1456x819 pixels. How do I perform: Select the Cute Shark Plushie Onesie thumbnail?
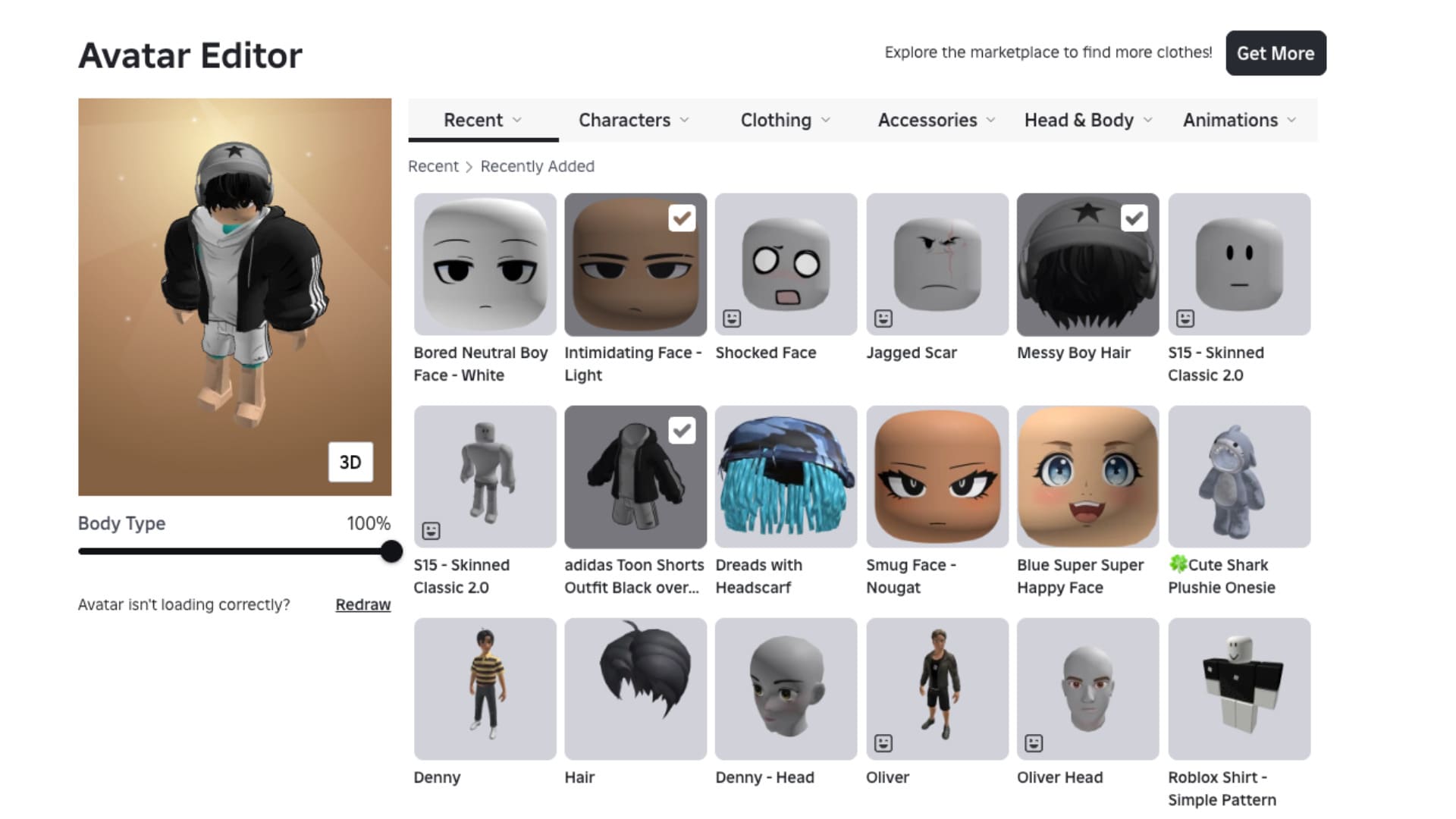coord(1239,476)
